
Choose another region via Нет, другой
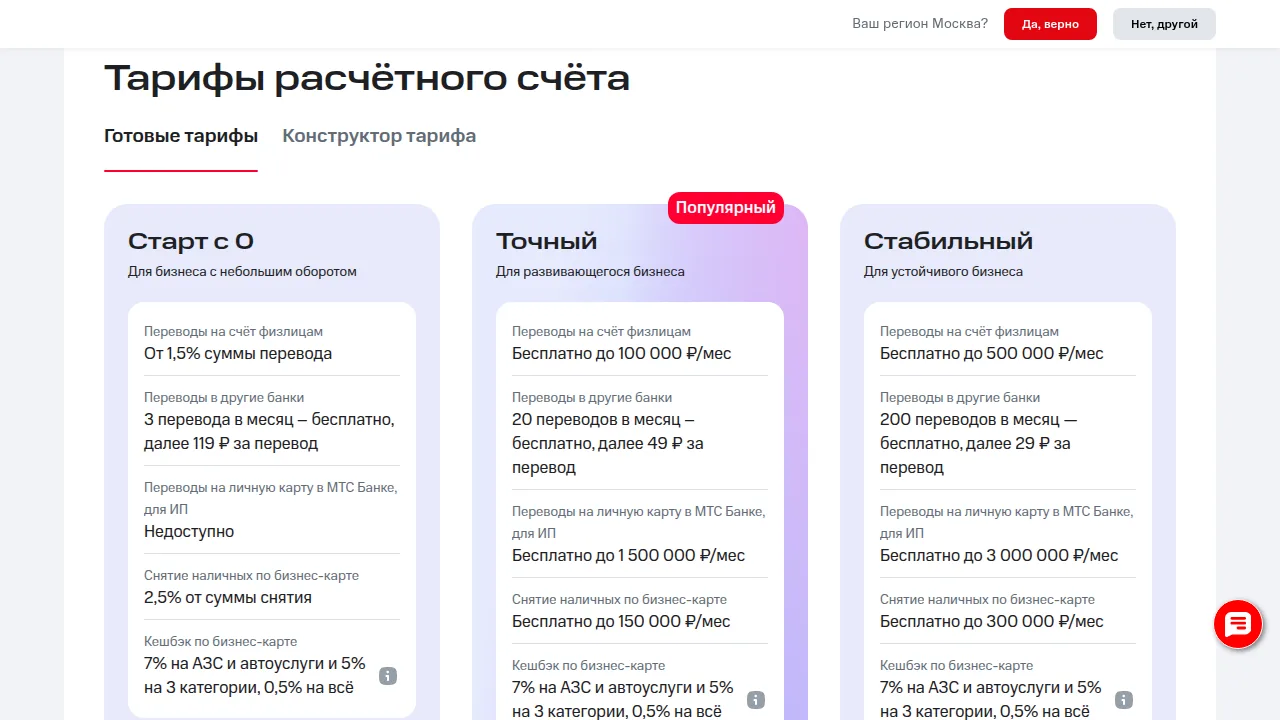(x=1164, y=24)
